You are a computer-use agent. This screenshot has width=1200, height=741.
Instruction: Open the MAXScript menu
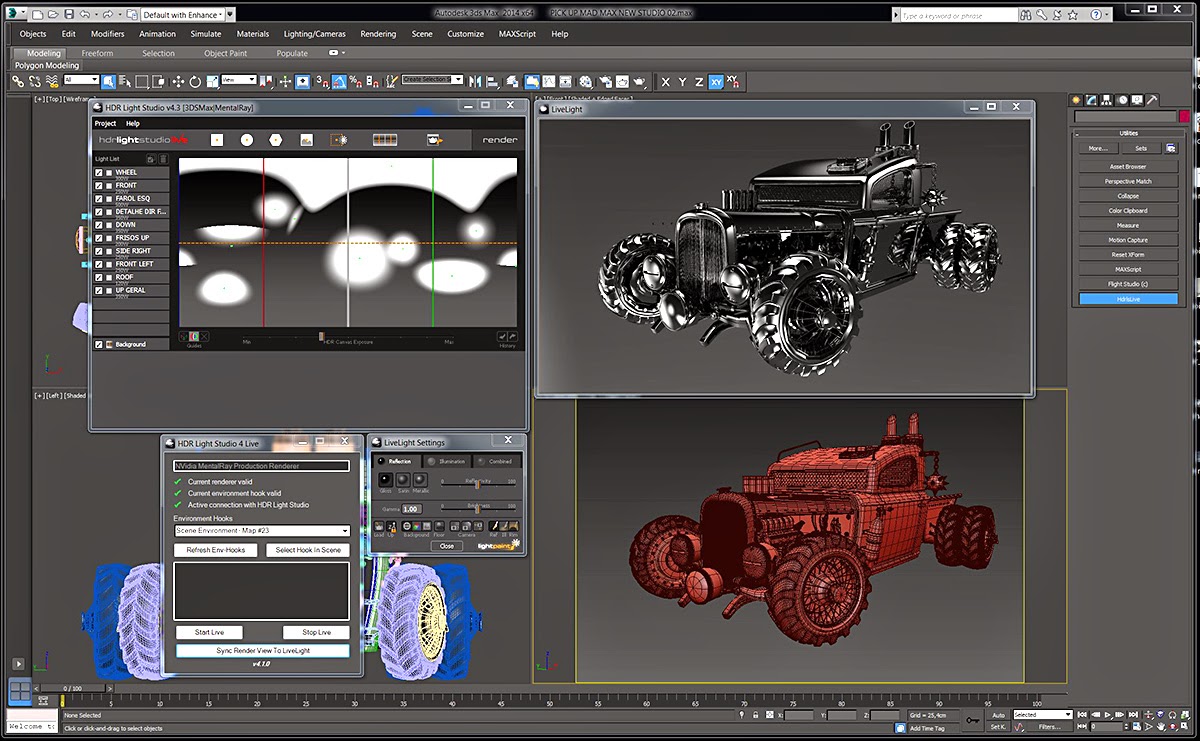click(x=517, y=34)
